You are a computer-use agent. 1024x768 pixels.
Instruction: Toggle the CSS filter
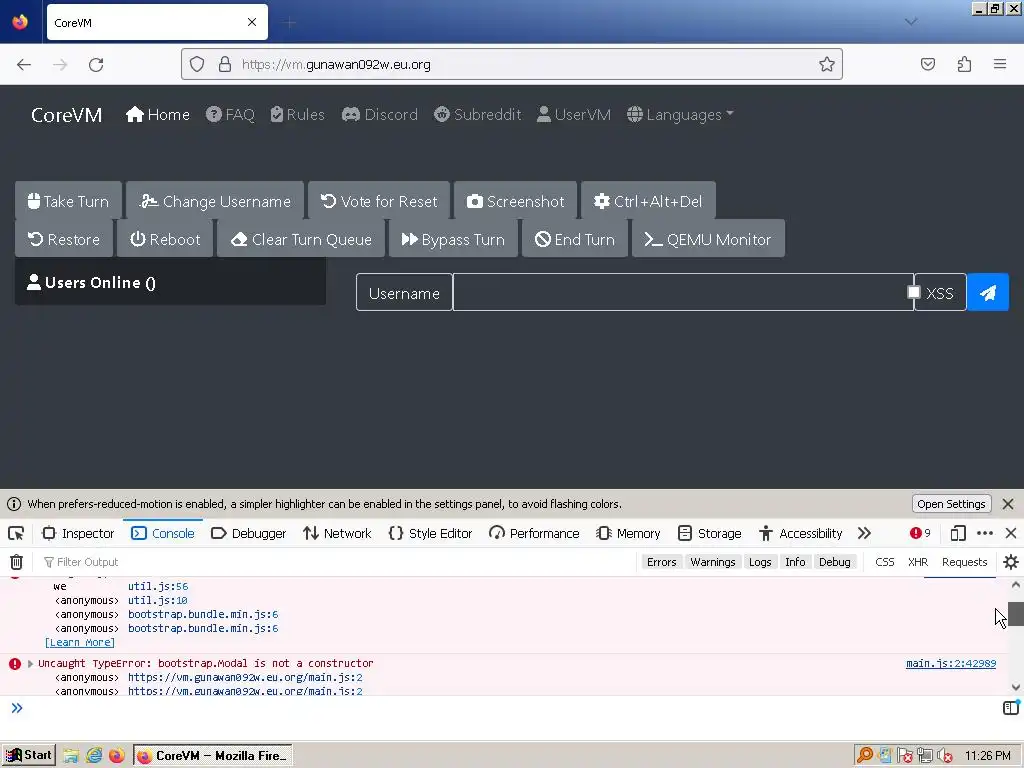[885, 562]
